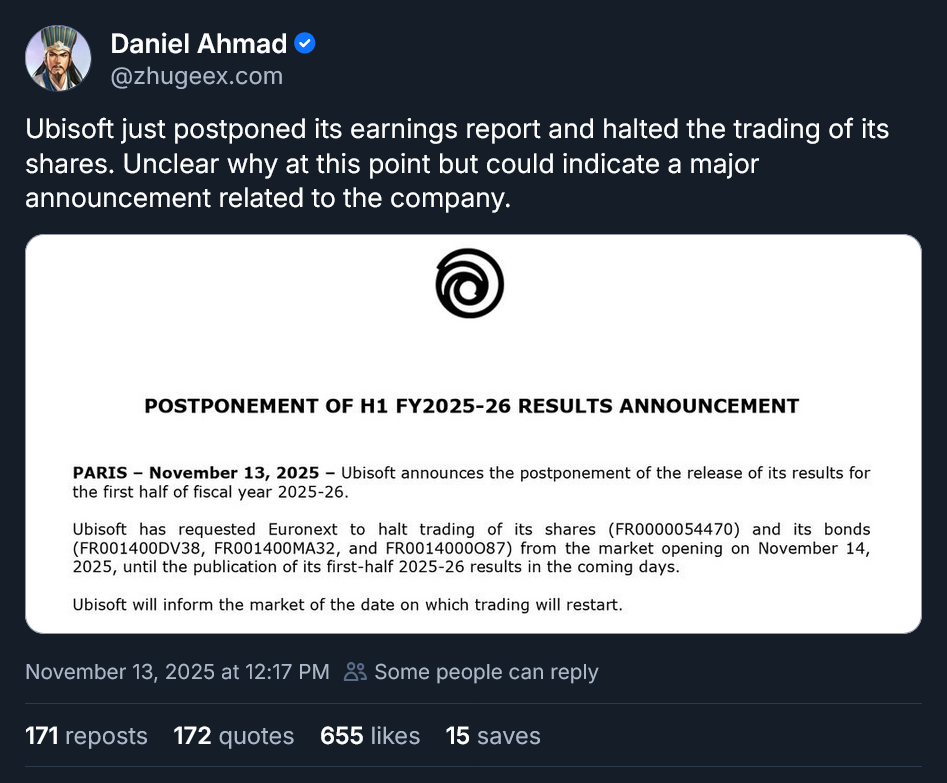Click the 655 likes count
This screenshot has height=783, width=947.
[370, 735]
